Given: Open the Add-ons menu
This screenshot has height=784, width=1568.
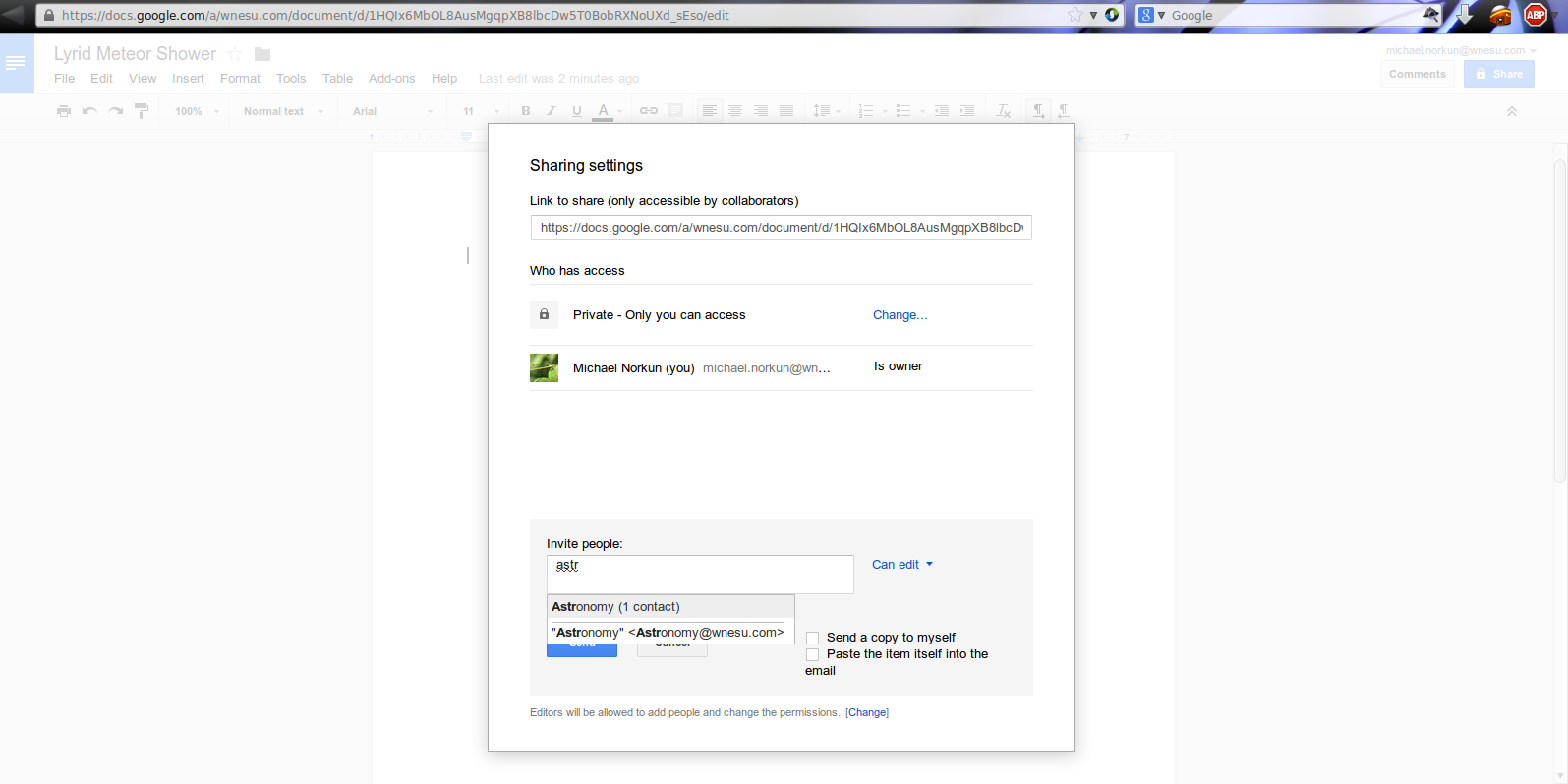Looking at the screenshot, I should 391,79.
